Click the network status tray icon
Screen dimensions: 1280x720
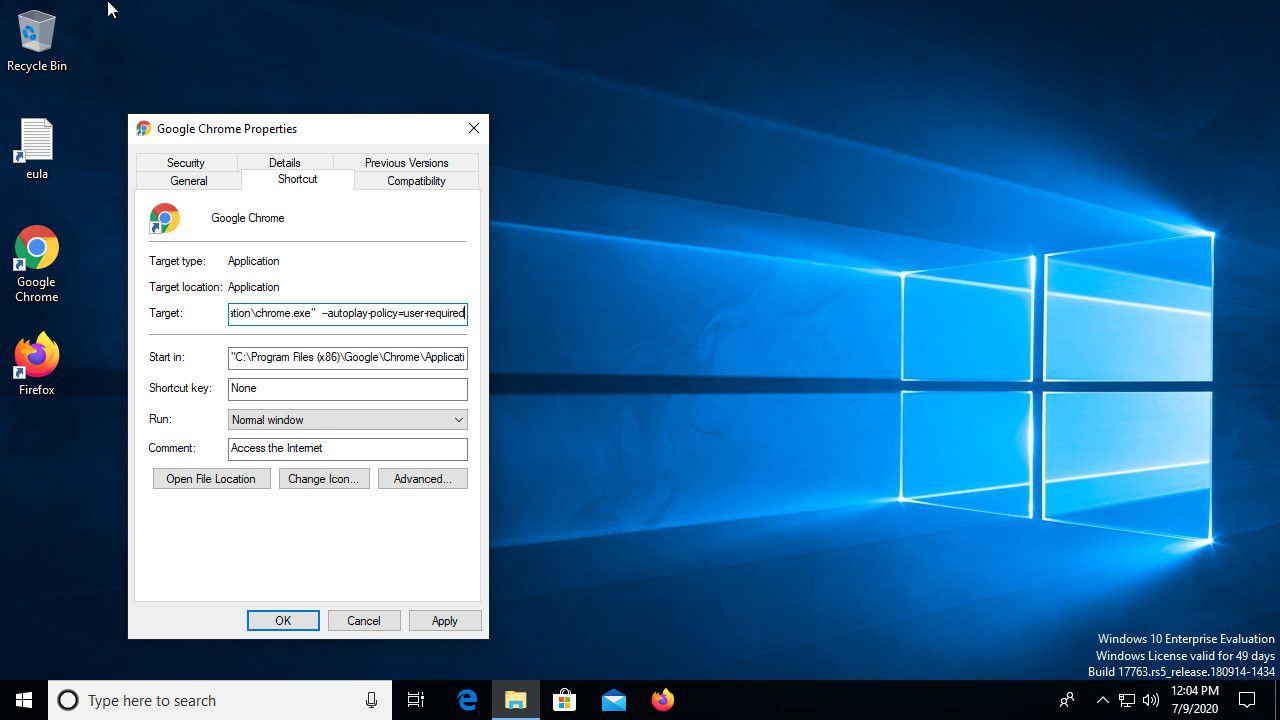(x=1127, y=700)
